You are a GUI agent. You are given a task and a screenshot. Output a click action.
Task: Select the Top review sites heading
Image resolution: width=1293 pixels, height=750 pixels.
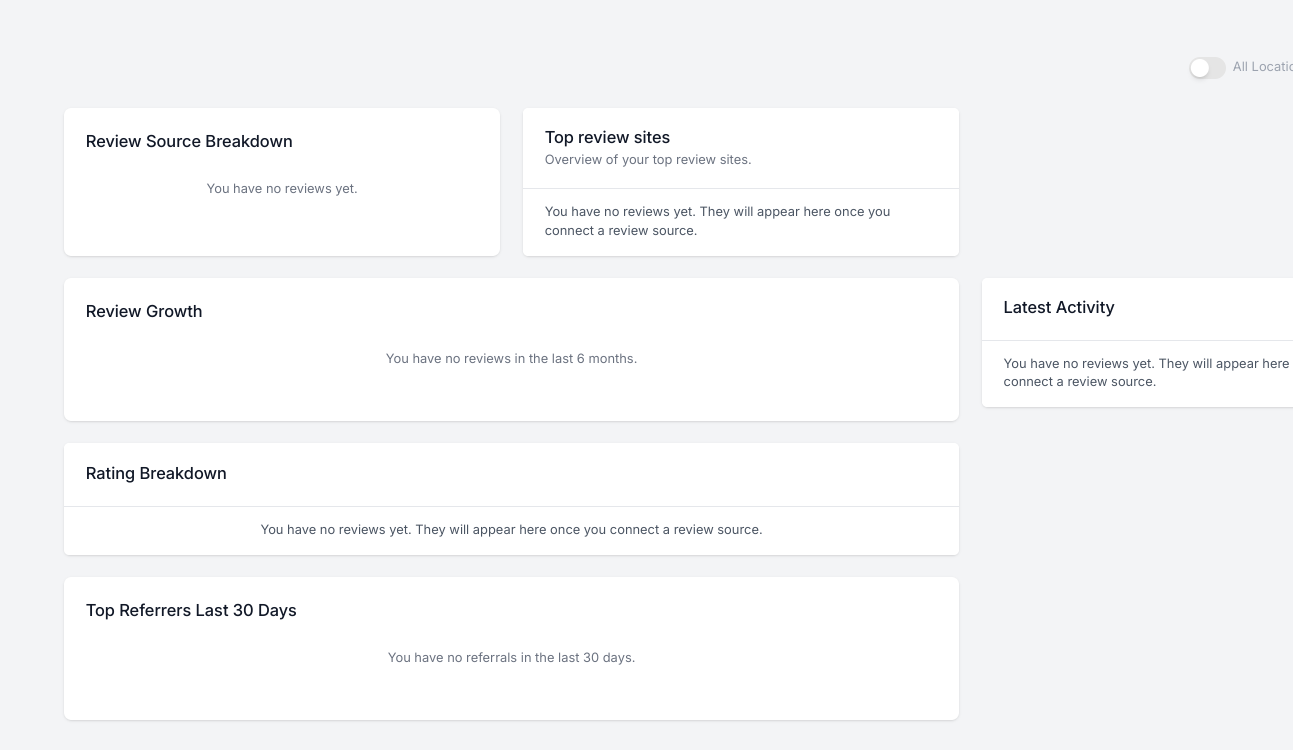pos(607,137)
